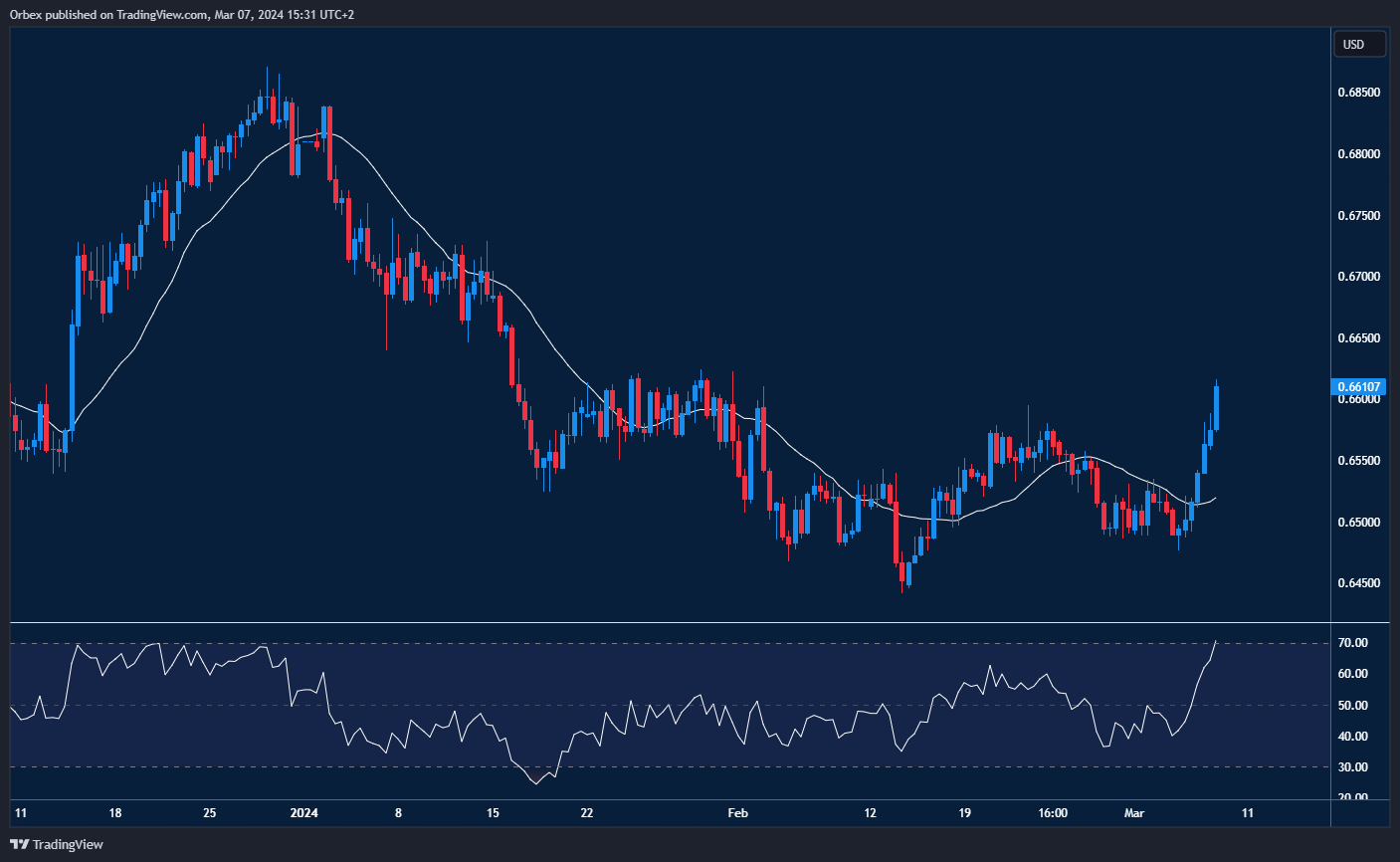Image resolution: width=1400 pixels, height=862 pixels.
Task: Click the pane divider above the RSI panel
Action: (667, 623)
